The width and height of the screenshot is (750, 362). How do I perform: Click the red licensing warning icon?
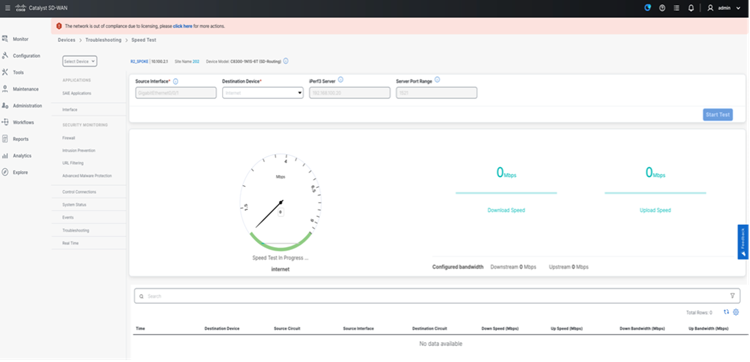(x=59, y=26)
